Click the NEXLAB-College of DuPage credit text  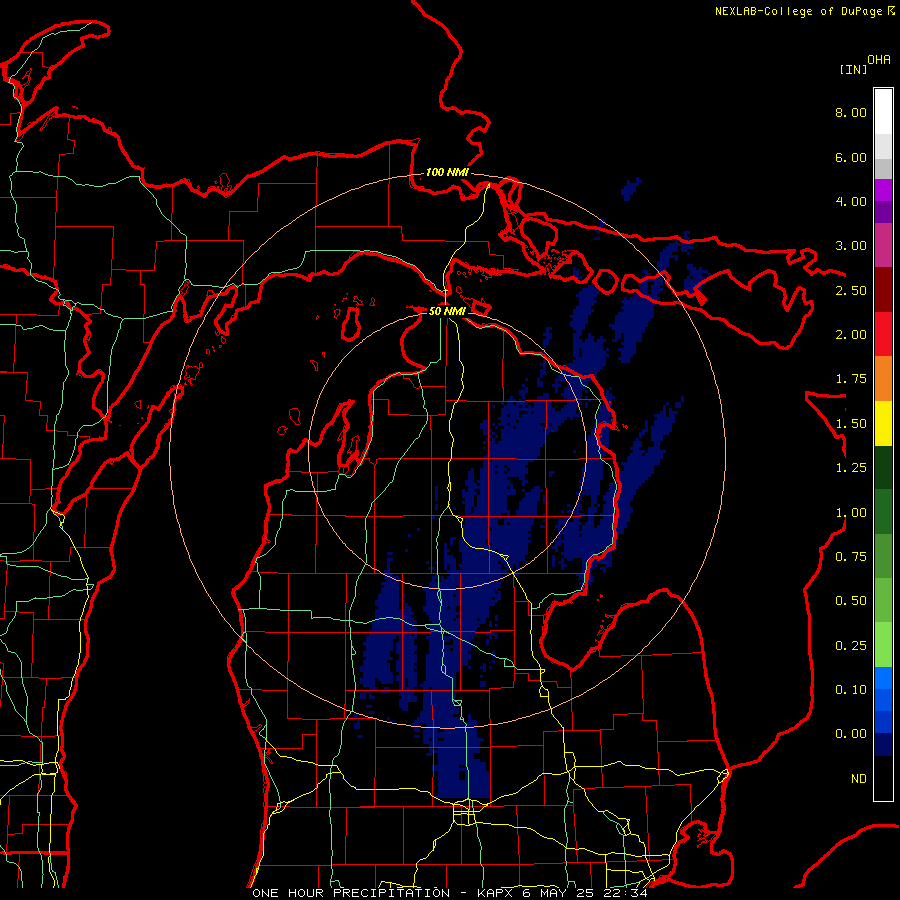(804, 11)
